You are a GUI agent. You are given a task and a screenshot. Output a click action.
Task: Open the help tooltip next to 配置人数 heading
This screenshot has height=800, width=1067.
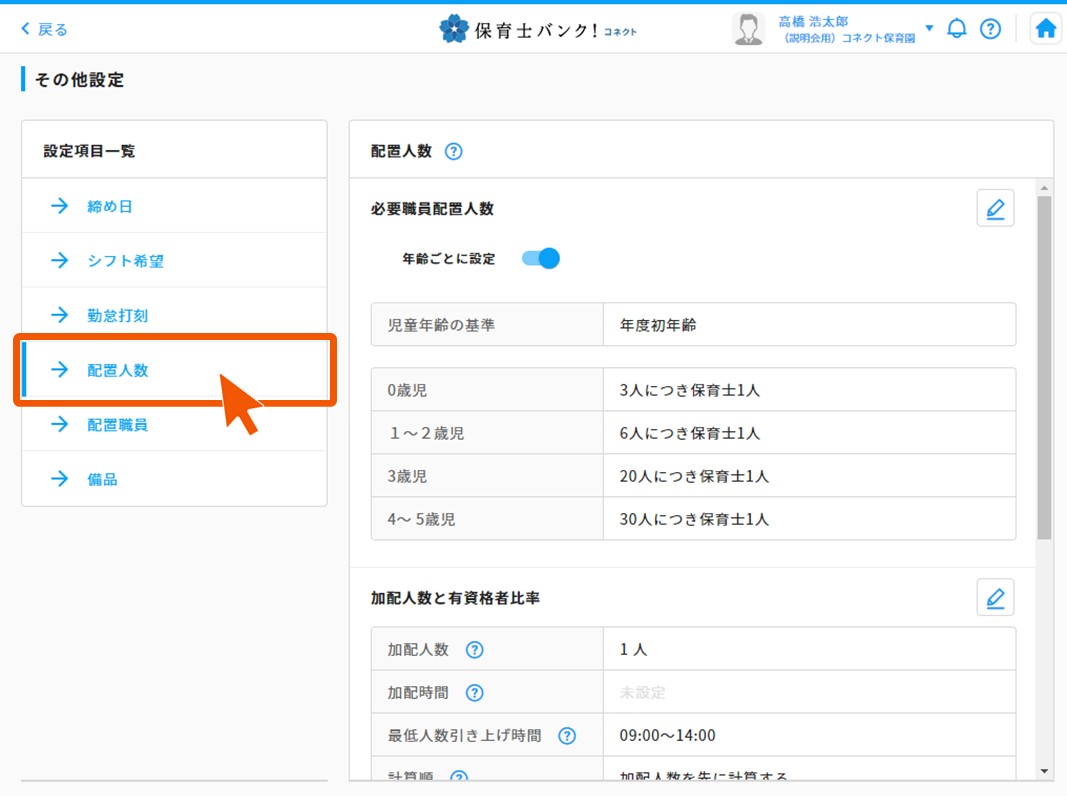pyautogui.click(x=454, y=150)
